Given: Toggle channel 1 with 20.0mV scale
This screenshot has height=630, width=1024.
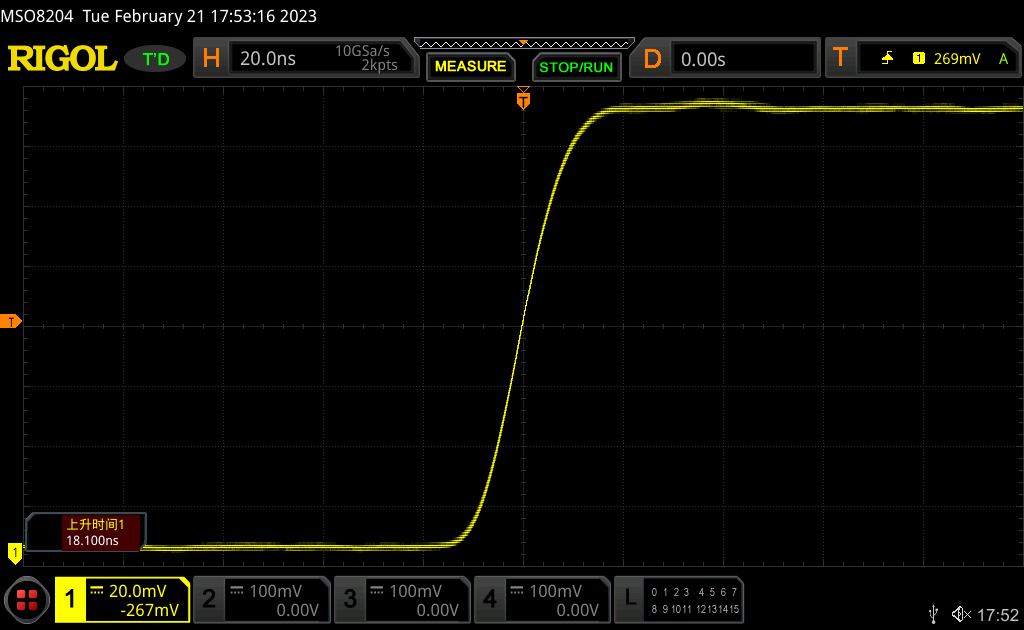Looking at the screenshot, I should pyautogui.click(x=122, y=599).
